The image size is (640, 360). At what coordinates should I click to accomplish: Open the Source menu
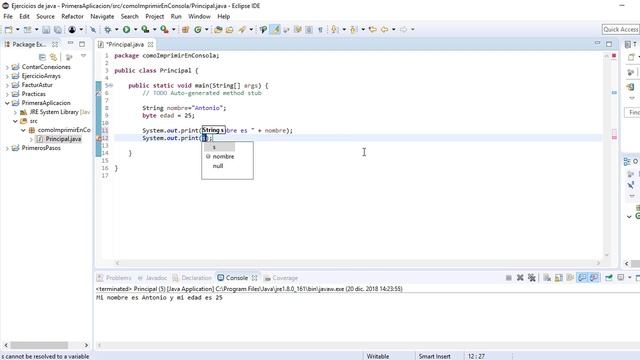tap(45, 16)
